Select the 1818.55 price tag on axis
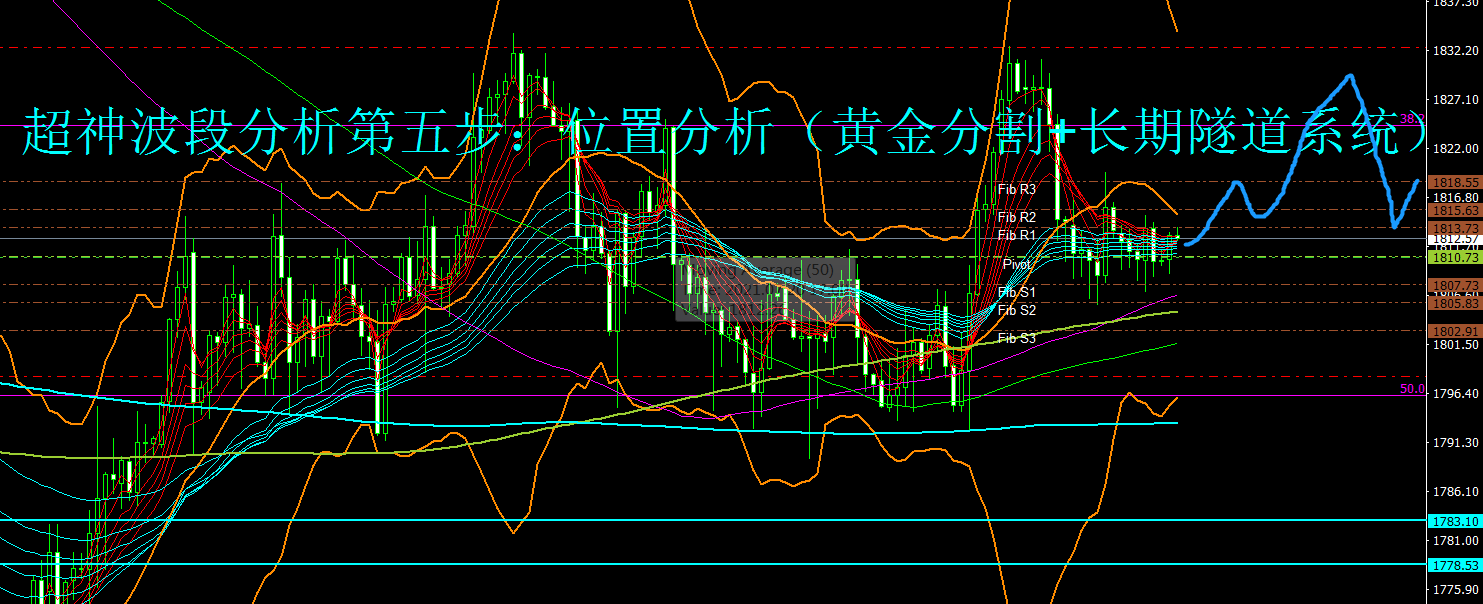Image resolution: width=1483 pixels, height=604 pixels. point(1455,182)
